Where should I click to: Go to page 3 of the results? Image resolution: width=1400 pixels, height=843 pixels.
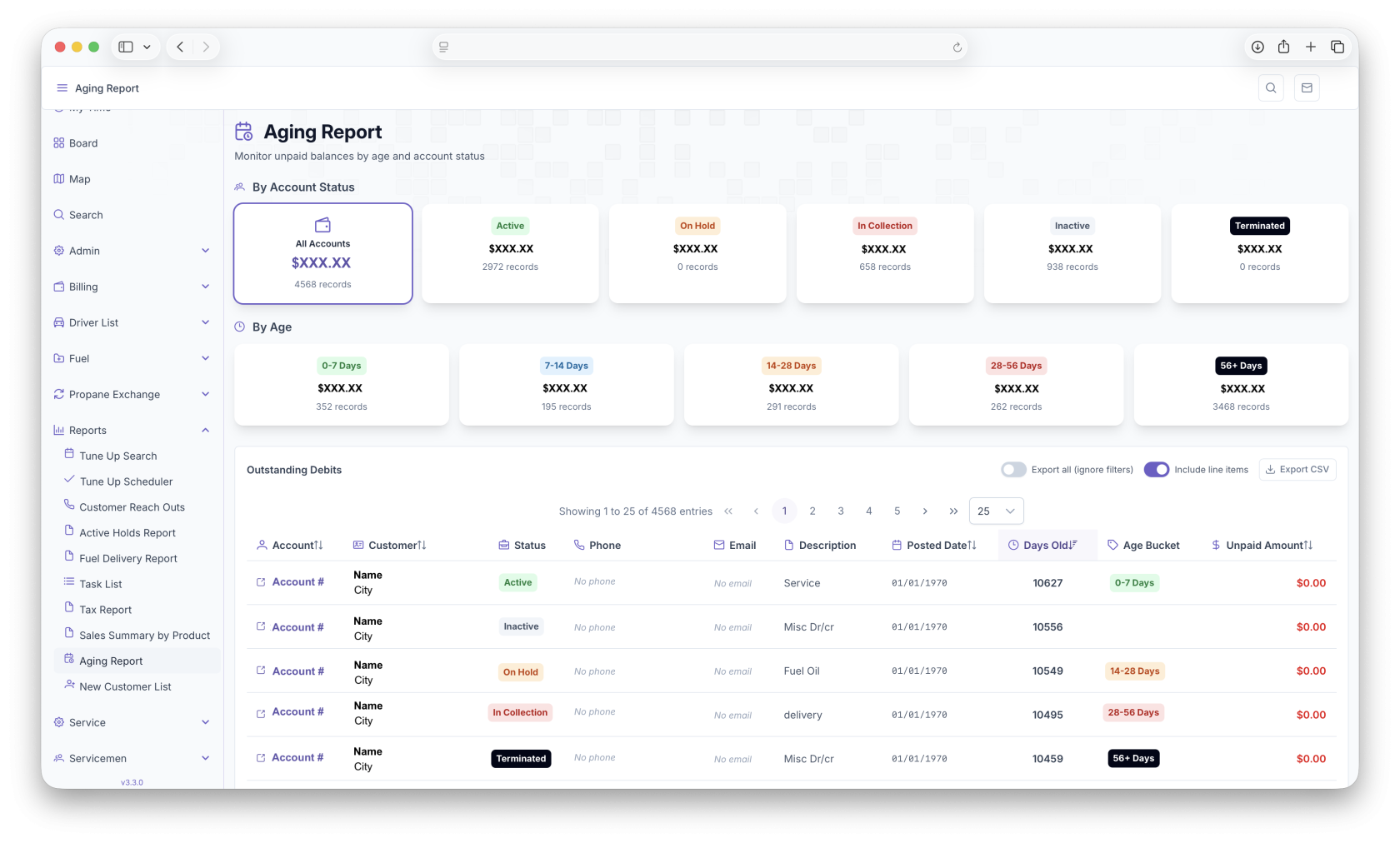840,511
